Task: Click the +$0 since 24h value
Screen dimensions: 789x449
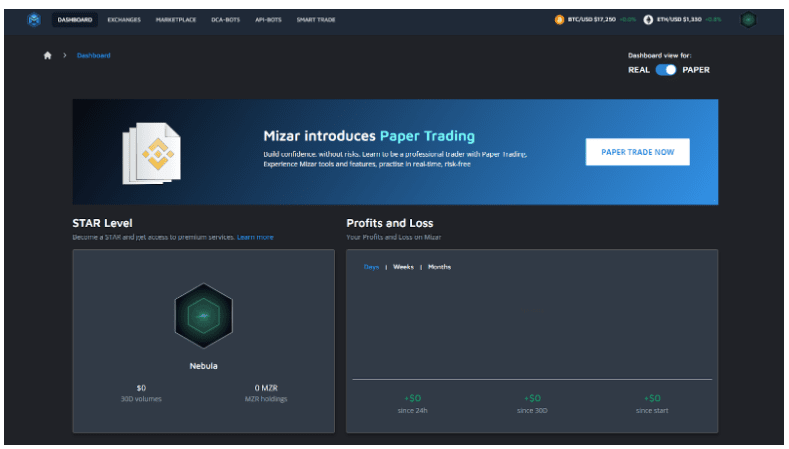Action: click(x=413, y=398)
